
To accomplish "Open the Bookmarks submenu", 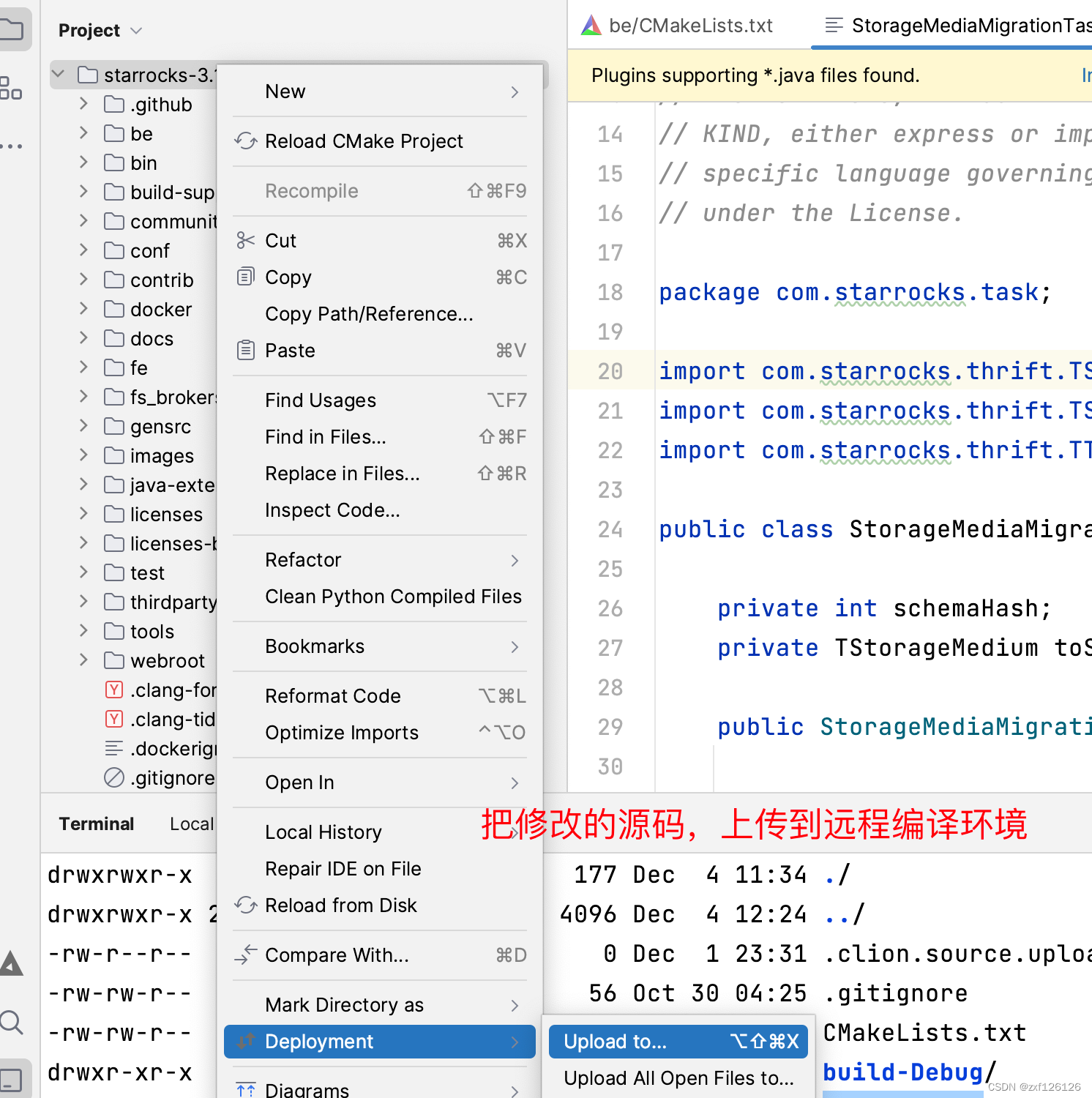I will point(381,646).
